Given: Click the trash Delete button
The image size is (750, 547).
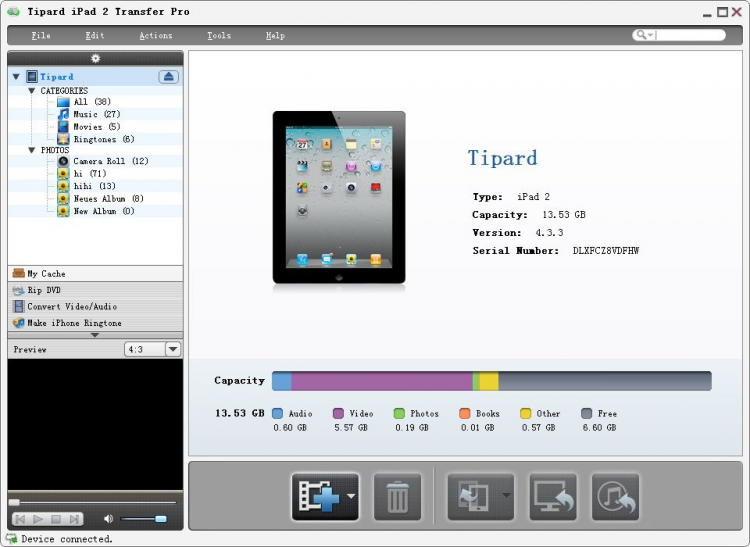Looking at the screenshot, I should click(397, 497).
